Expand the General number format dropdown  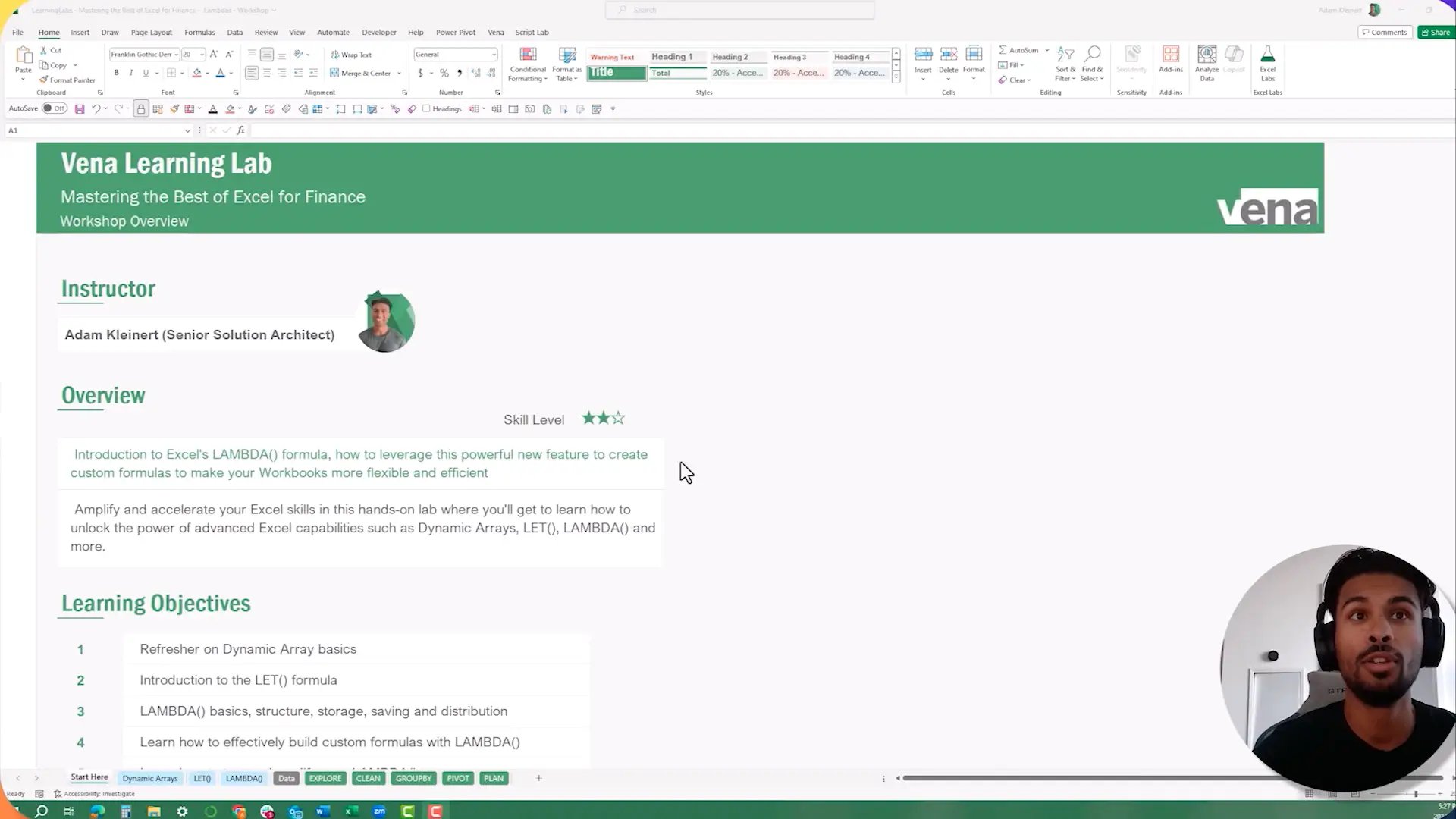click(x=494, y=55)
